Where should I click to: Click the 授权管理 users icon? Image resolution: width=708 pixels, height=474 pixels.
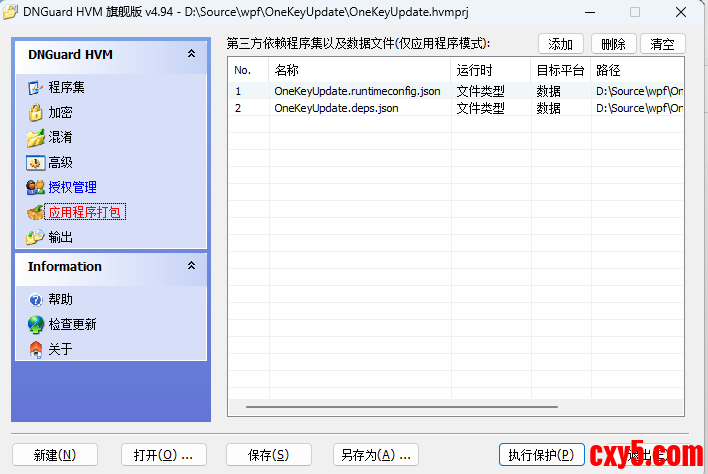pyautogui.click(x=35, y=187)
